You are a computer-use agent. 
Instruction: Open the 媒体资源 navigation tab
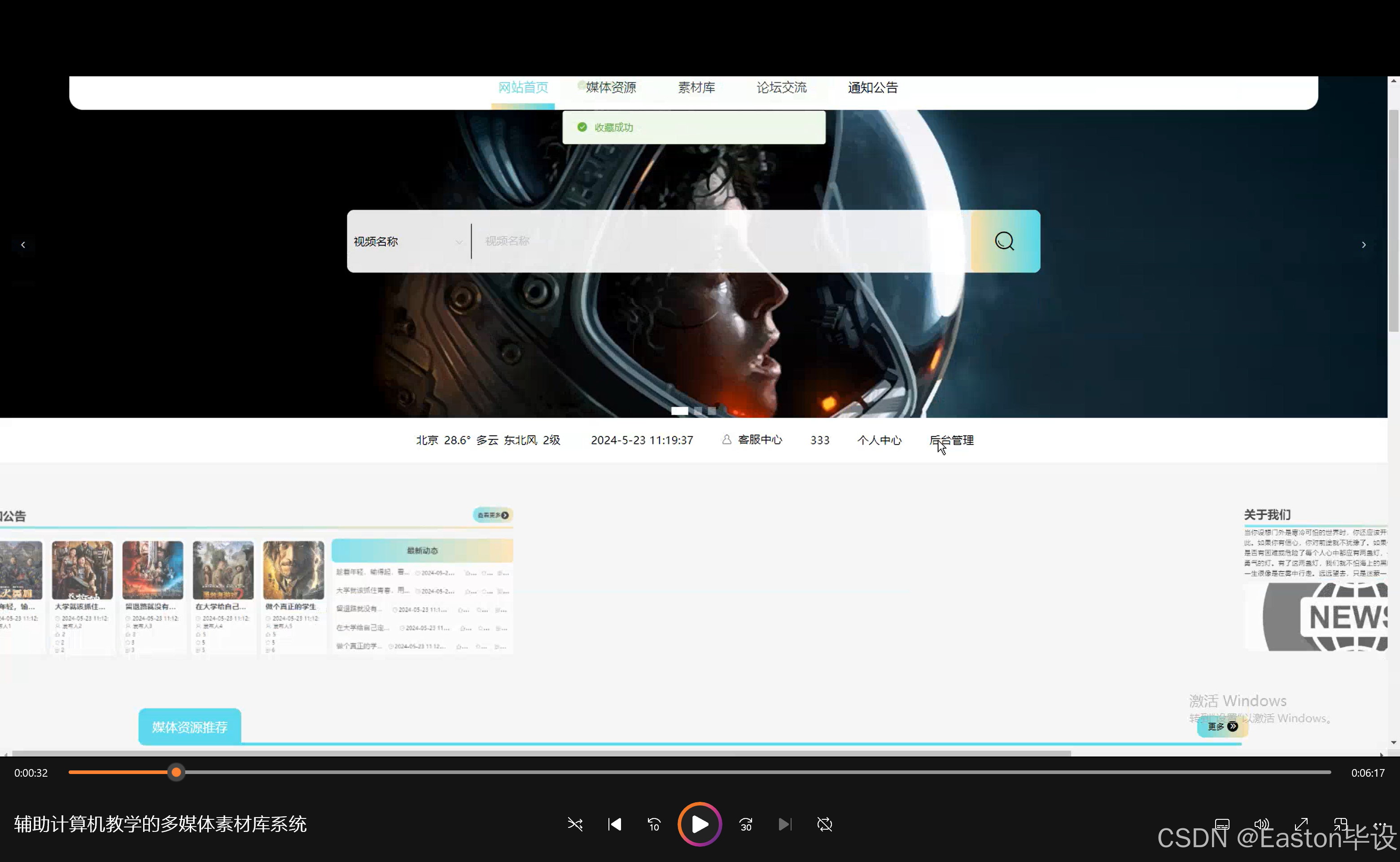[610, 88]
